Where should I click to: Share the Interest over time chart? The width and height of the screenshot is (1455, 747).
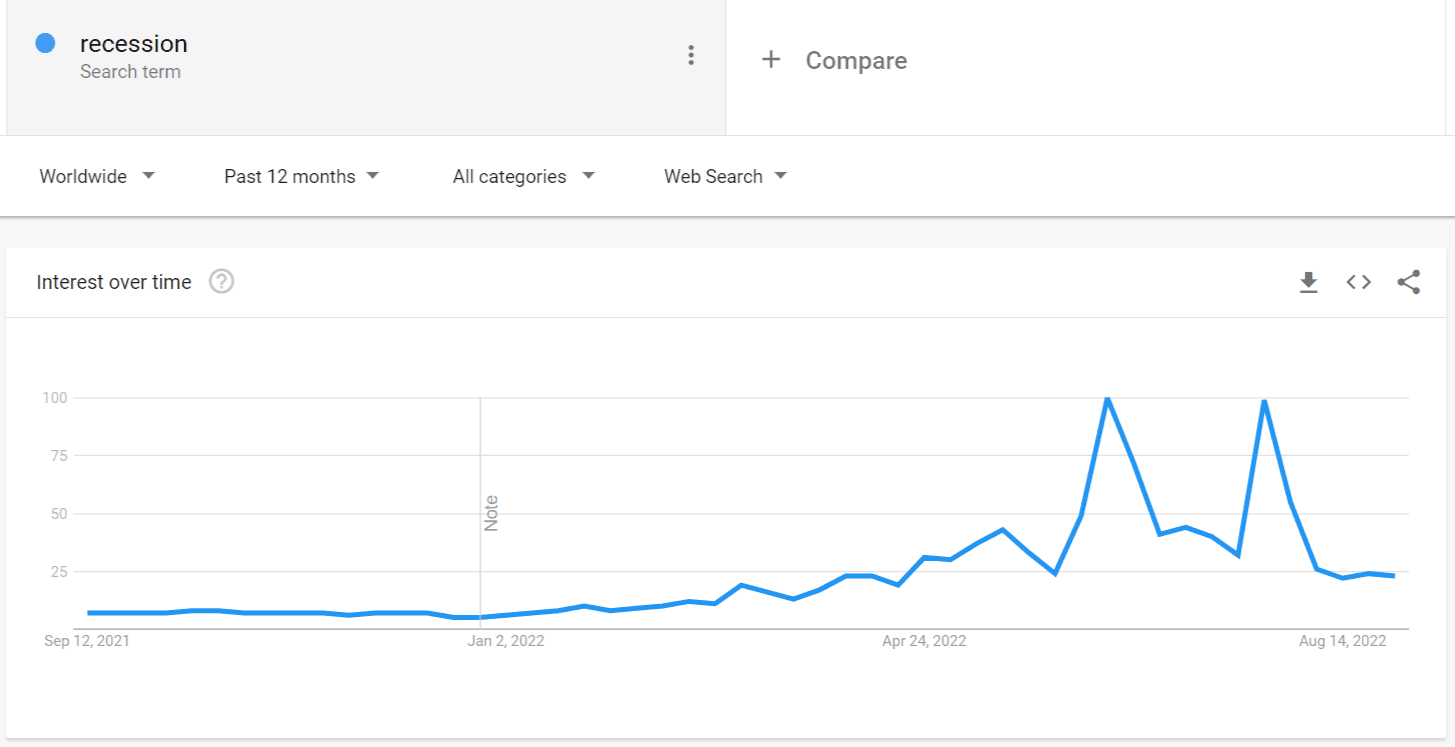coord(1409,282)
